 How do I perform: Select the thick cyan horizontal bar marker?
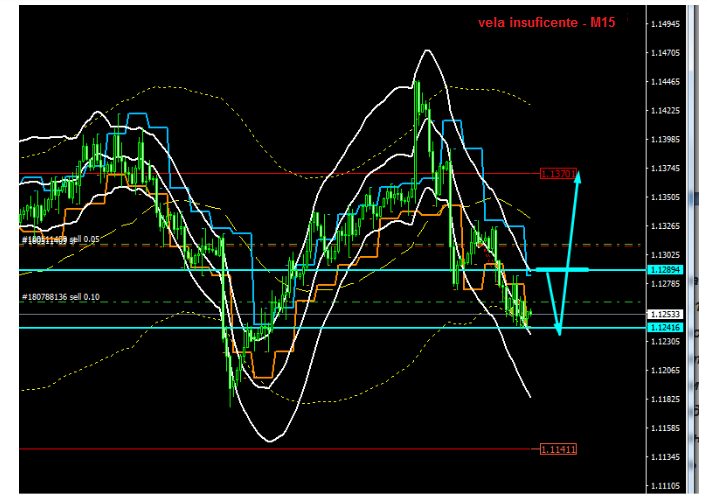562,269
